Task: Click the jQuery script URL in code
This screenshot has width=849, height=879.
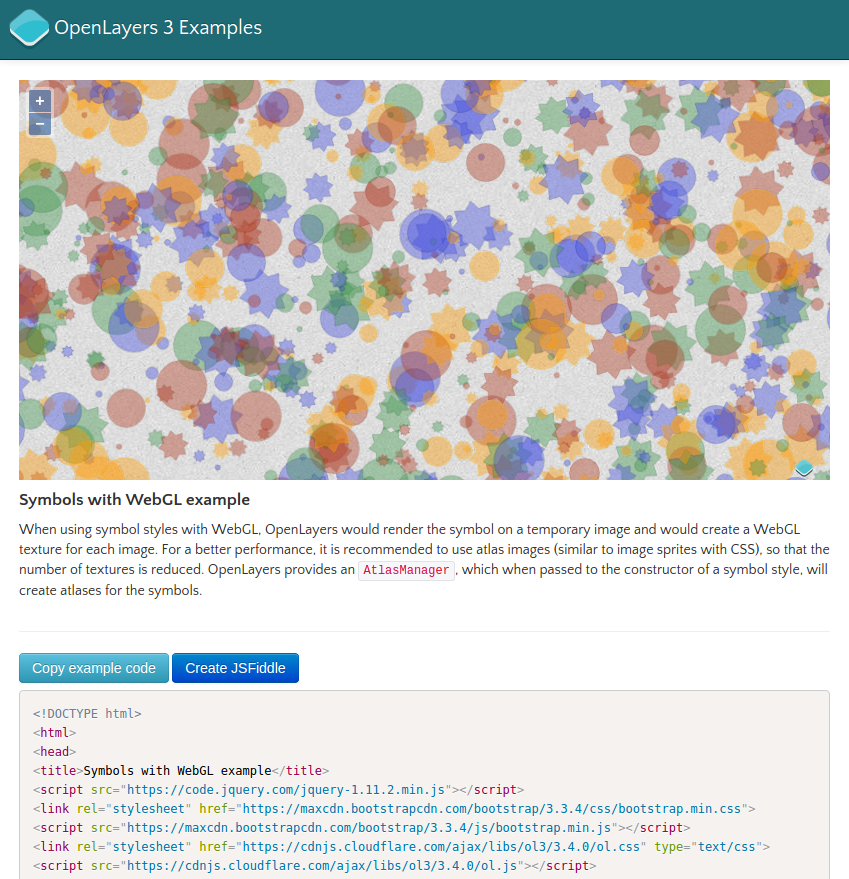Action: pyautogui.click(x=286, y=790)
